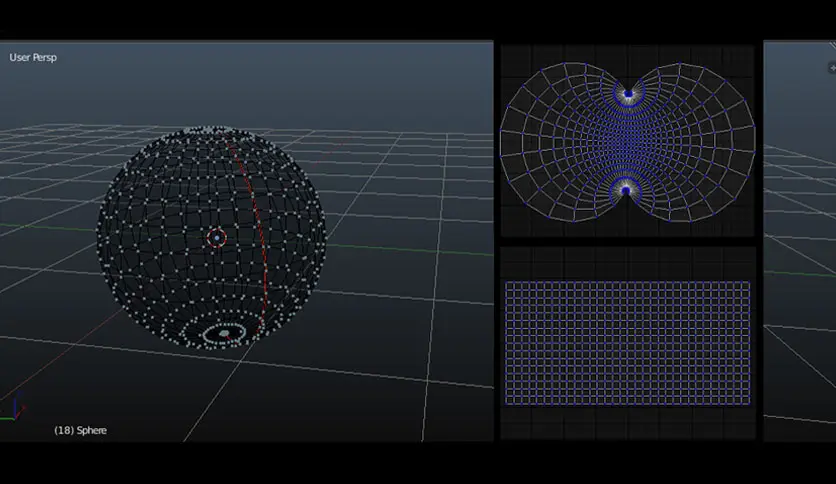Click the "User Persp" view label

33,57
